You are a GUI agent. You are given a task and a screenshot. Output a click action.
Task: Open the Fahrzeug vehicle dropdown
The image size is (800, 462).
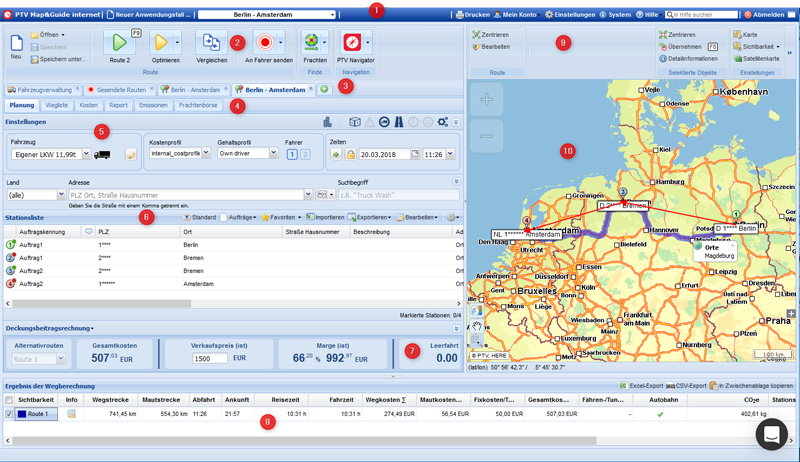pos(84,154)
